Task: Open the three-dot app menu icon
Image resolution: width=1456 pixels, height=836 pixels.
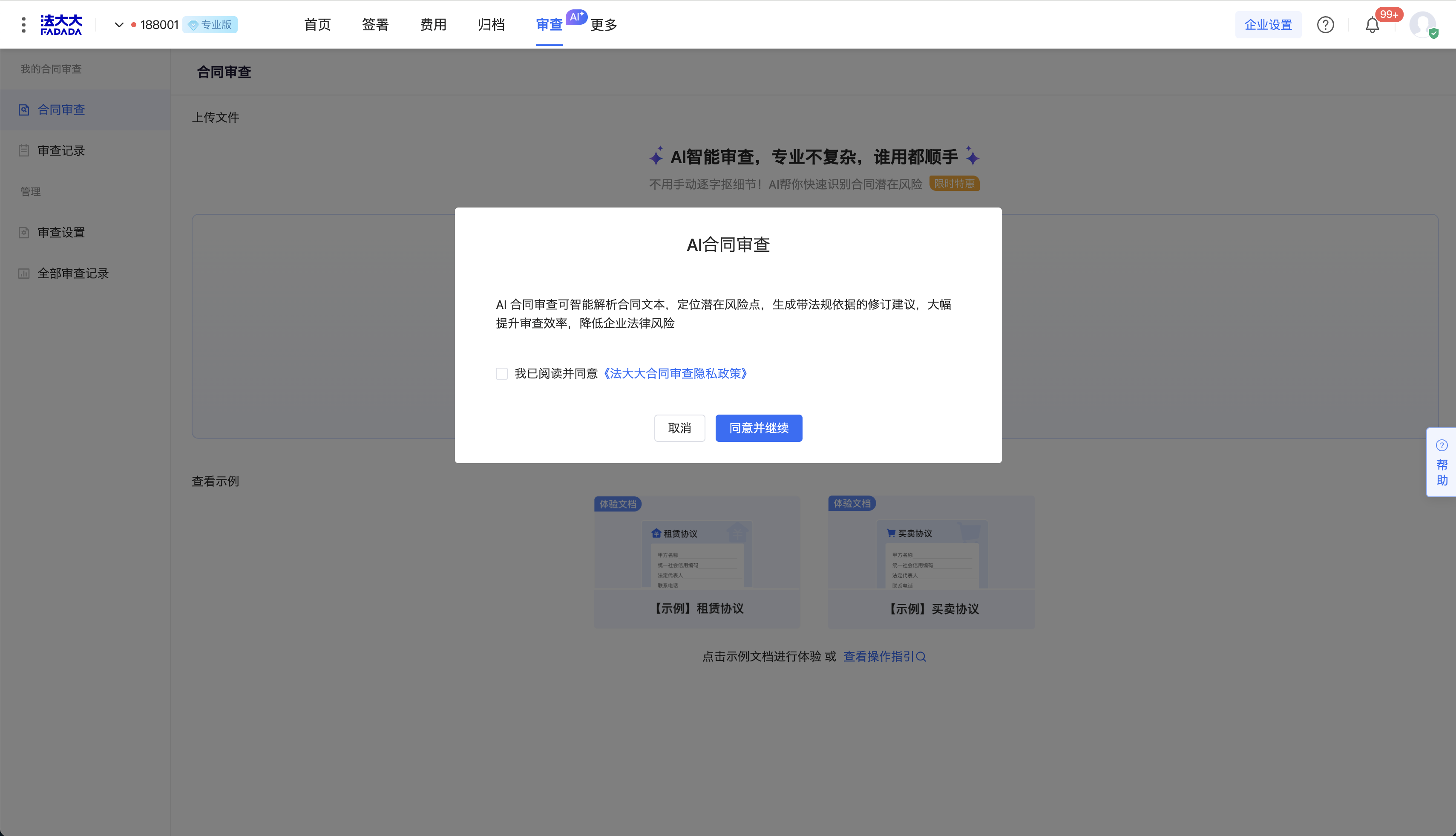Action: click(23, 25)
